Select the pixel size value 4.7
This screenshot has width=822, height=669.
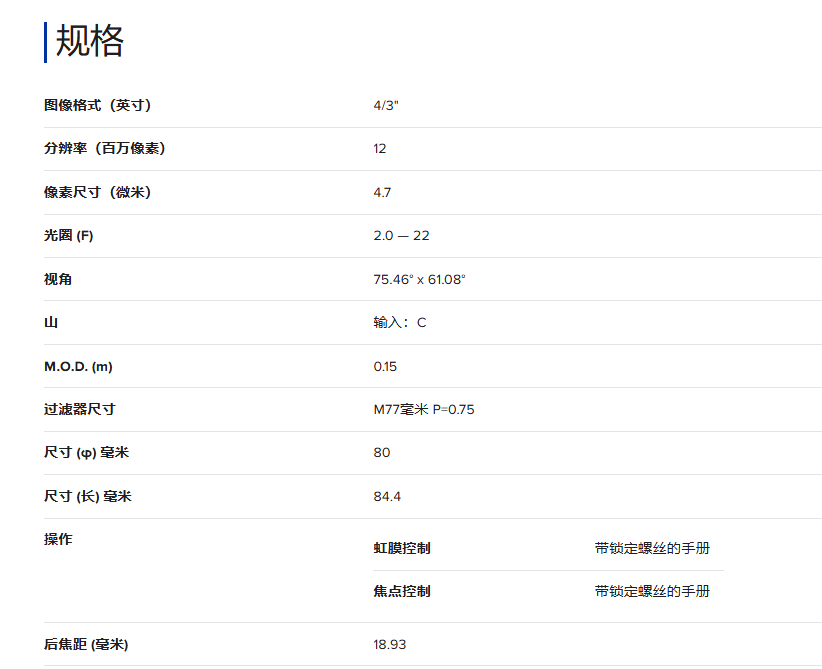pos(382,192)
